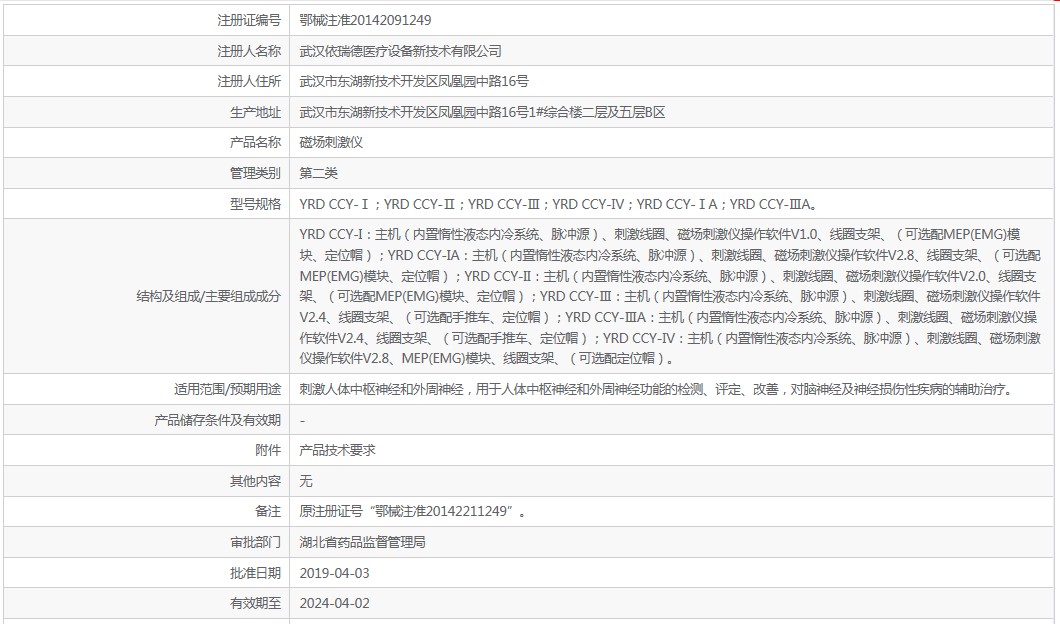Select approval date 2019-04-03
Viewport: 1060px width, 624px height.
pyautogui.click(x=335, y=573)
